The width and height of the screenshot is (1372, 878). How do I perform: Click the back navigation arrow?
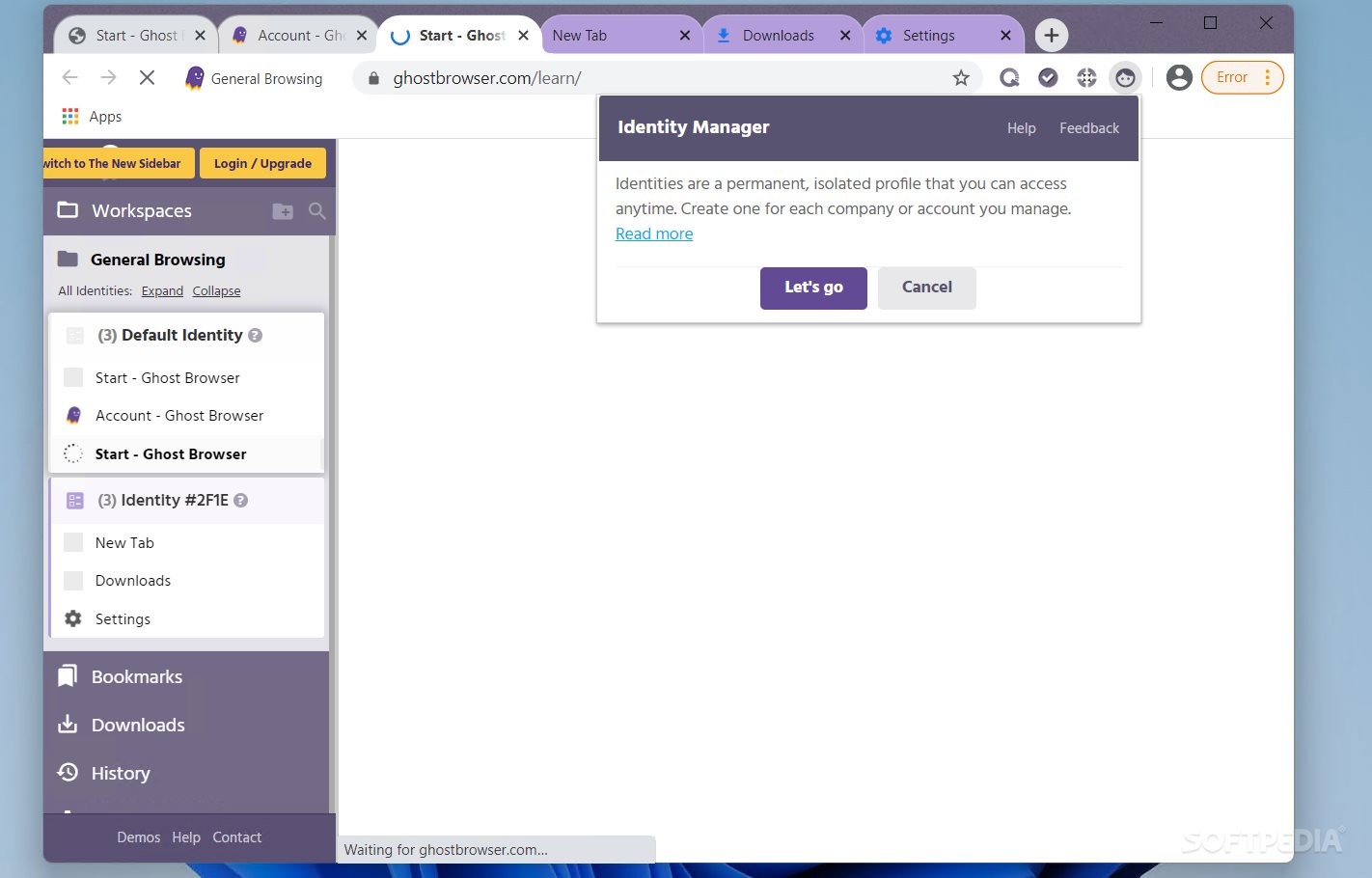click(x=69, y=78)
